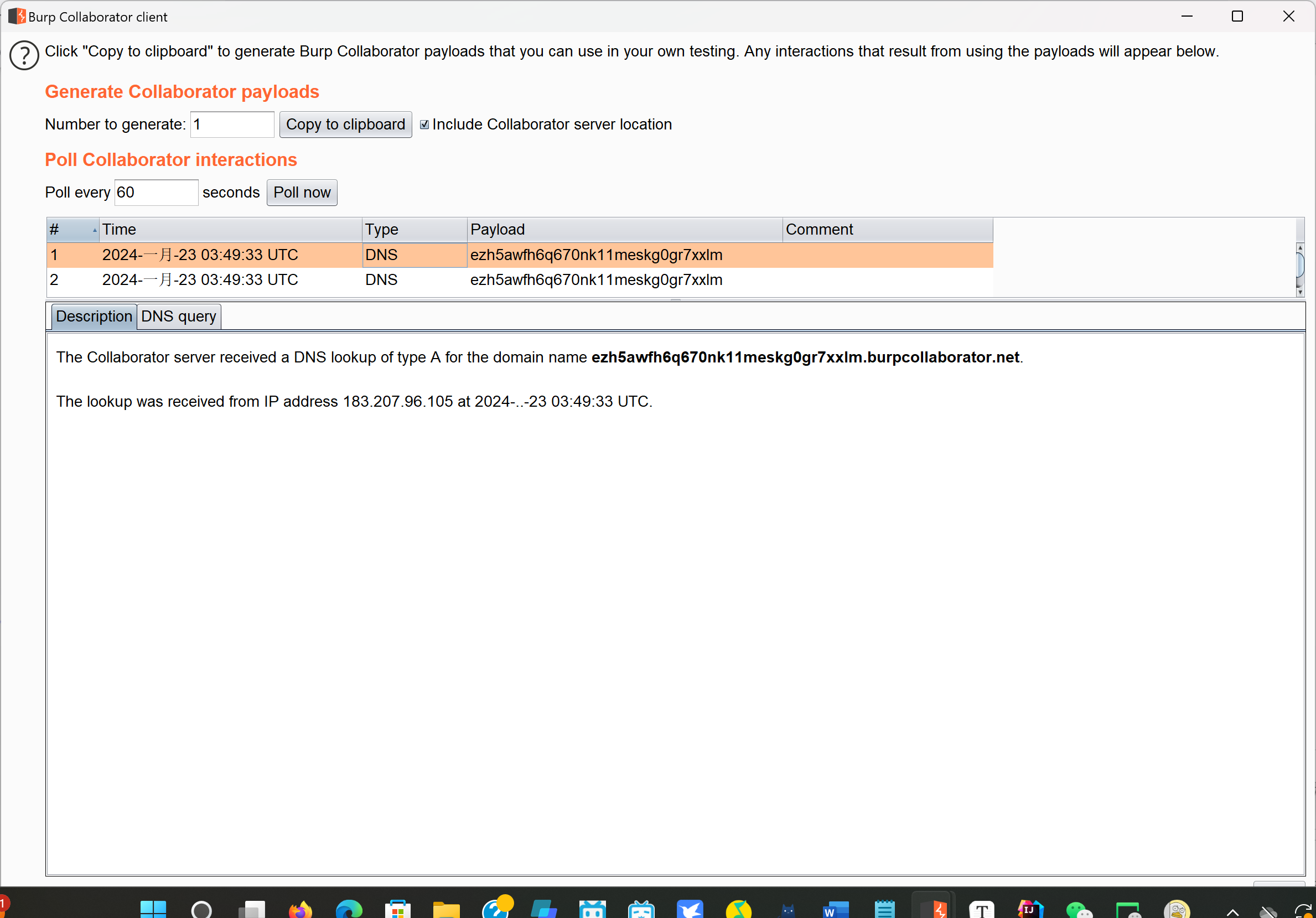The width and height of the screenshot is (1316, 918).
Task: Click Copy to clipboard button
Action: click(345, 123)
